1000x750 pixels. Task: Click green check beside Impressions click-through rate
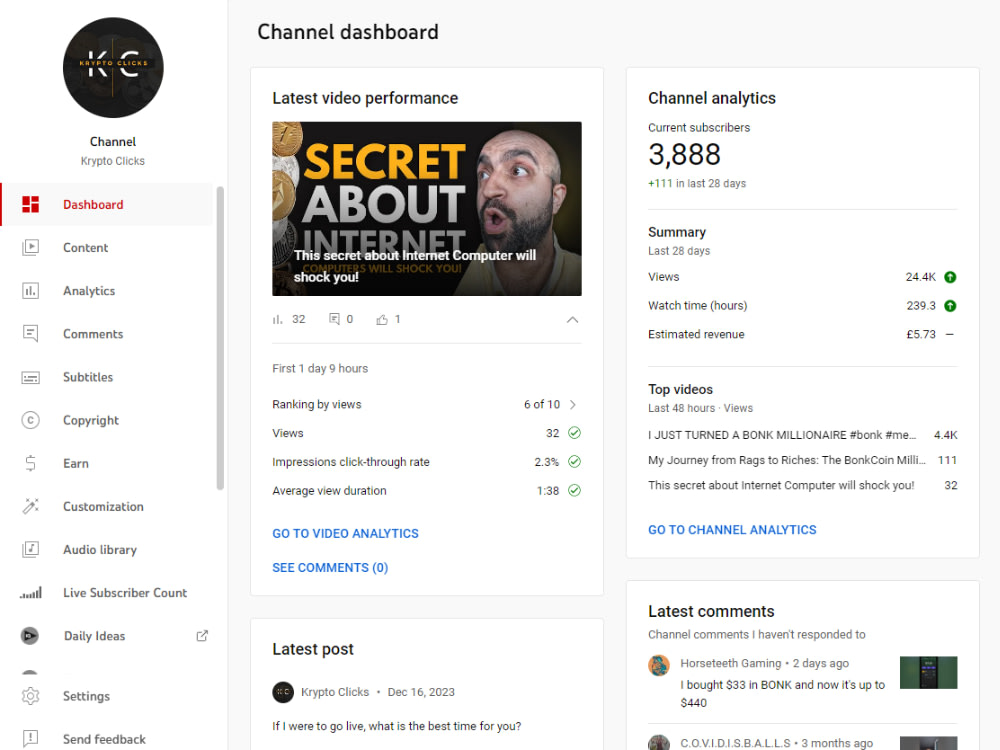click(x=575, y=462)
